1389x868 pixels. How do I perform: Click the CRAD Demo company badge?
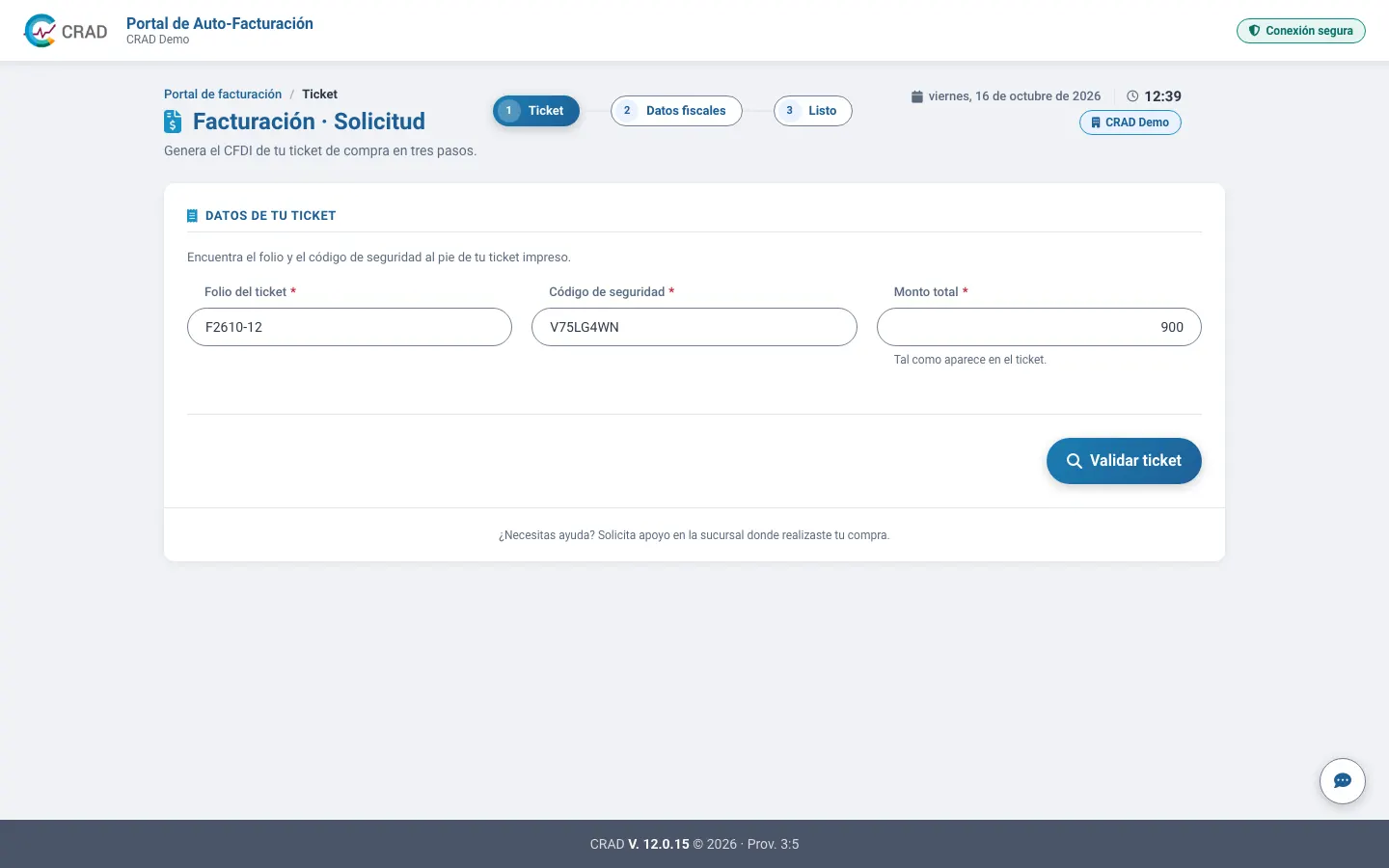point(1130,122)
